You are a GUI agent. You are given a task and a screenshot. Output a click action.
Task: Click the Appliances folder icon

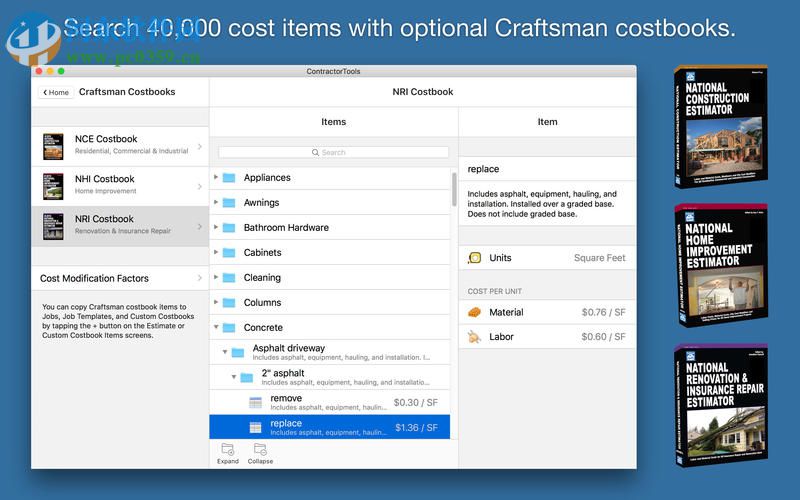[229, 178]
